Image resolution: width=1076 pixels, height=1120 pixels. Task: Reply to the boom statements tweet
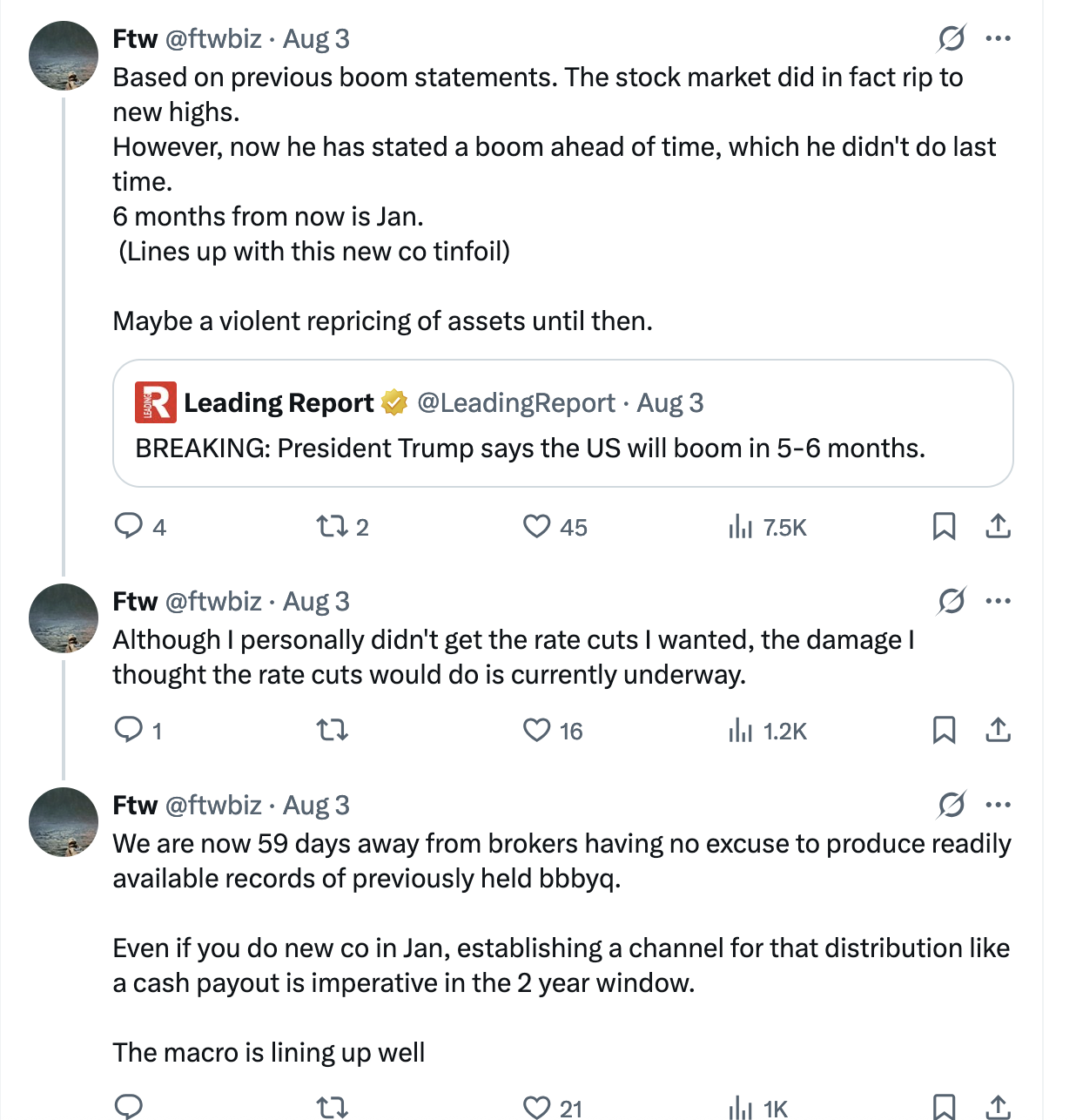[x=129, y=526]
